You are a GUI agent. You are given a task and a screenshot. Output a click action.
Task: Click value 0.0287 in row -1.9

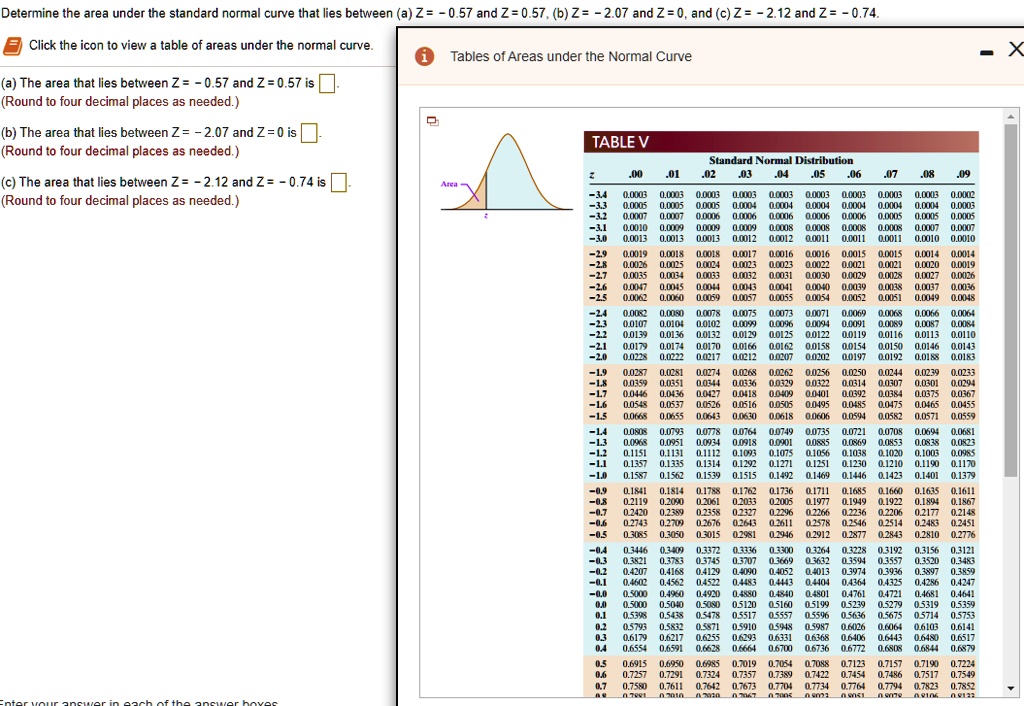(x=635, y=372)
